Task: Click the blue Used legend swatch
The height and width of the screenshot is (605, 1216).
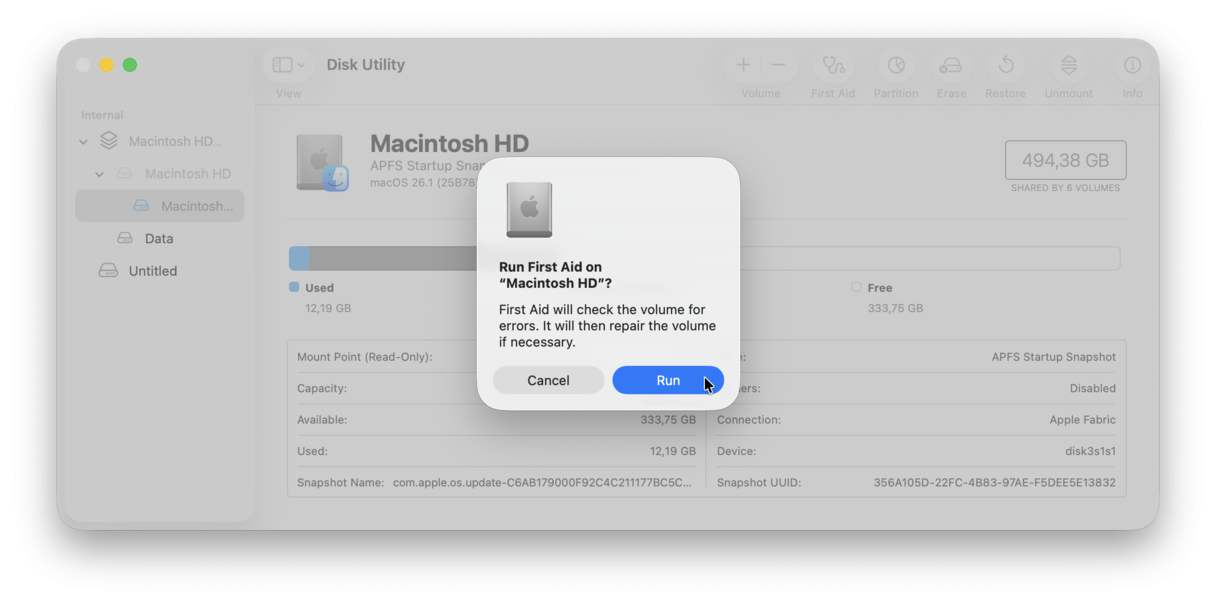Action: click(294, 287)
